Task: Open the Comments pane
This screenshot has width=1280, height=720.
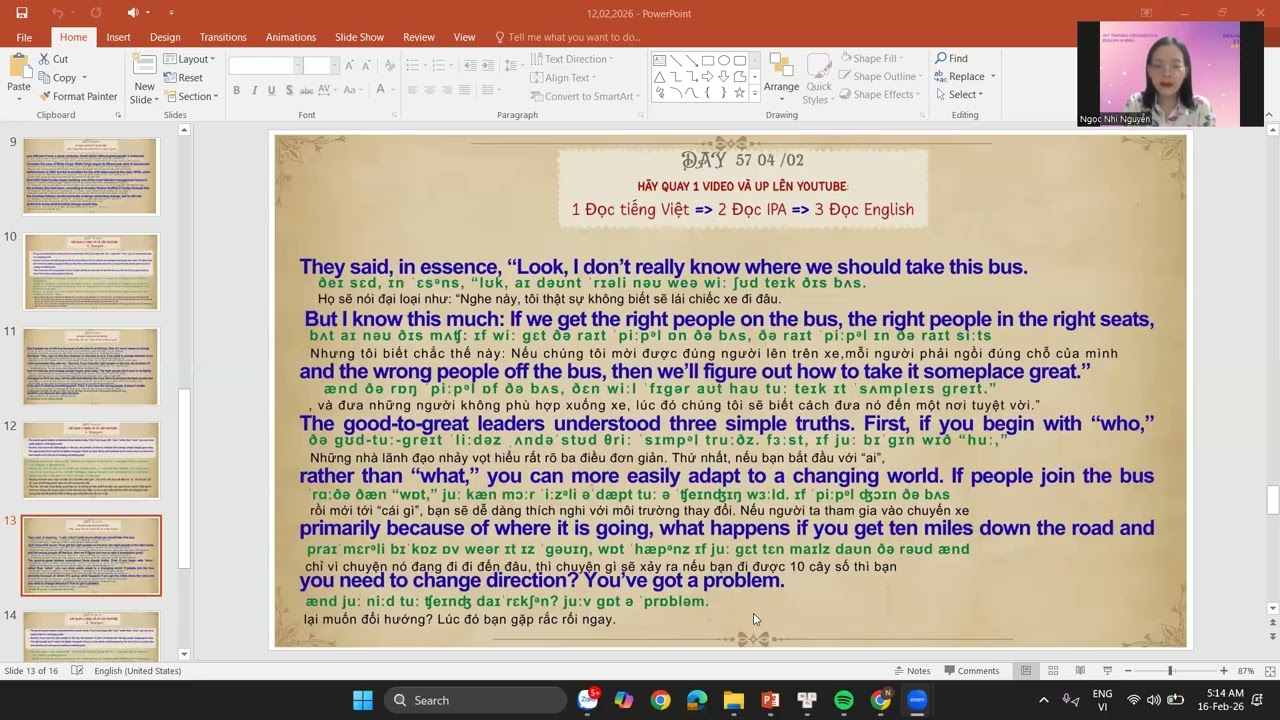Action: pos(971,671)
